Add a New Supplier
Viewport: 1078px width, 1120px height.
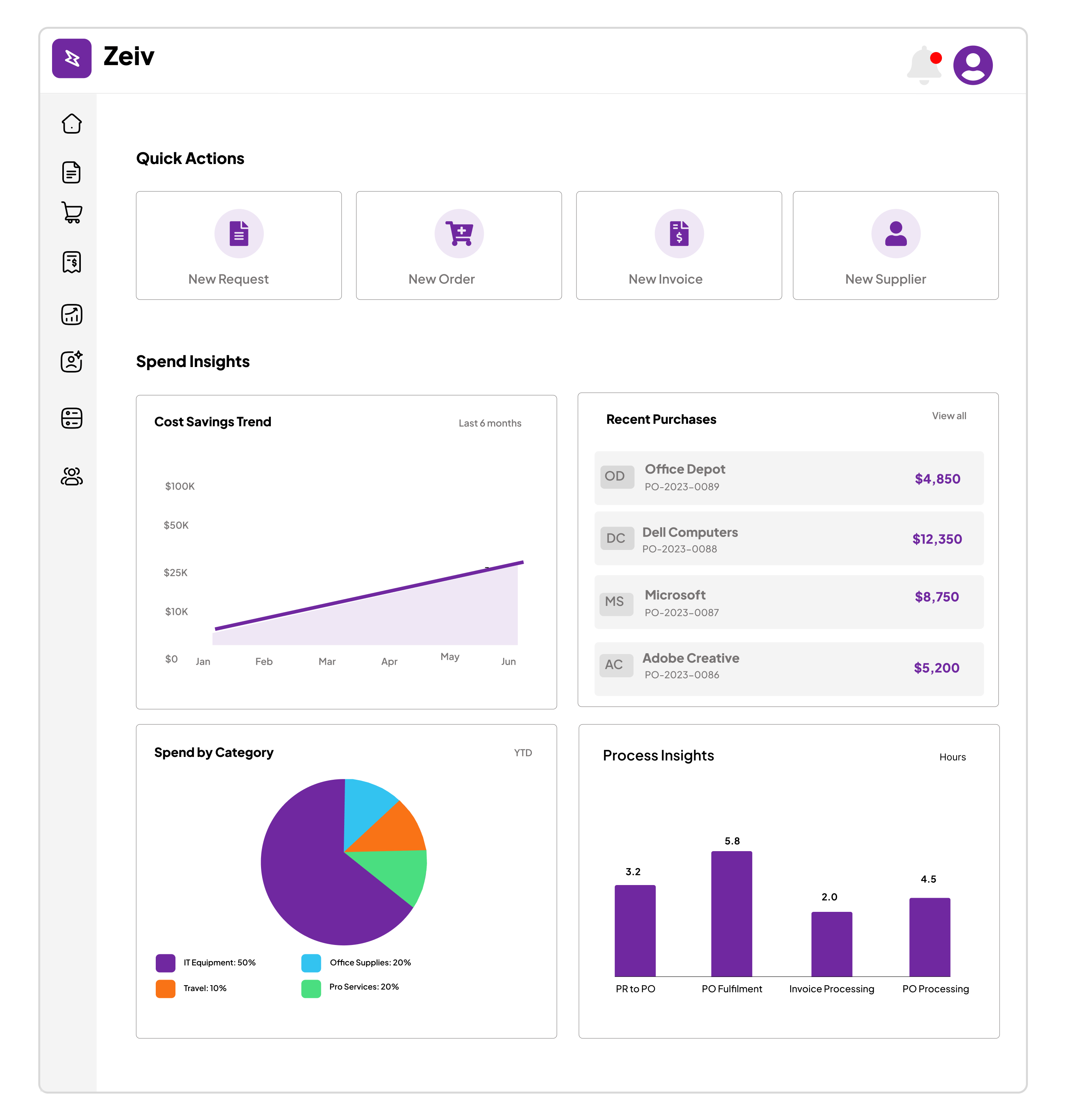coord(895,245)
